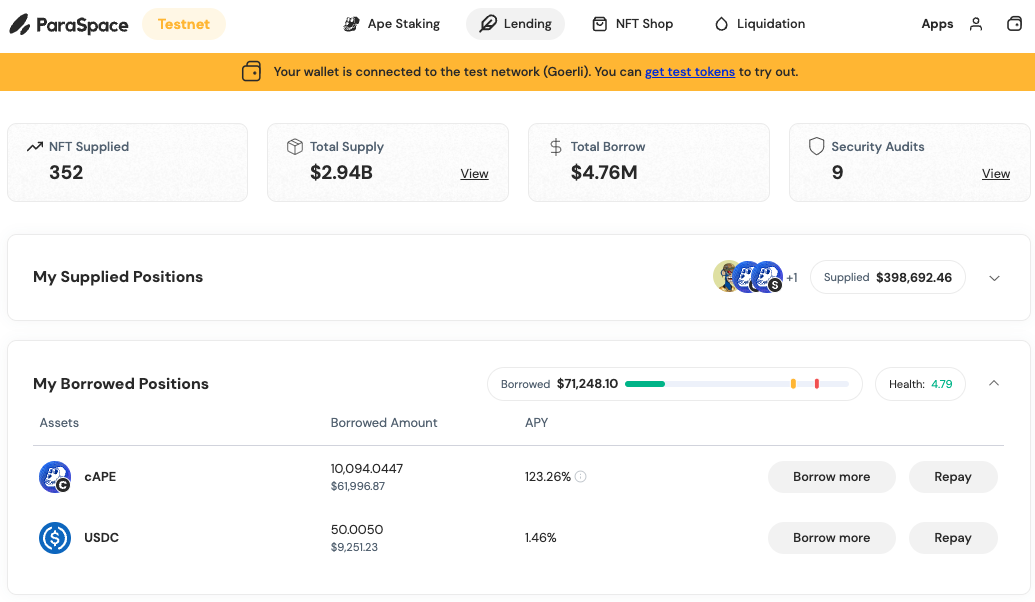Click the red liquidation marker on borrow bar
Viewport: 1035px width, 602px height.
click(817, 384)
